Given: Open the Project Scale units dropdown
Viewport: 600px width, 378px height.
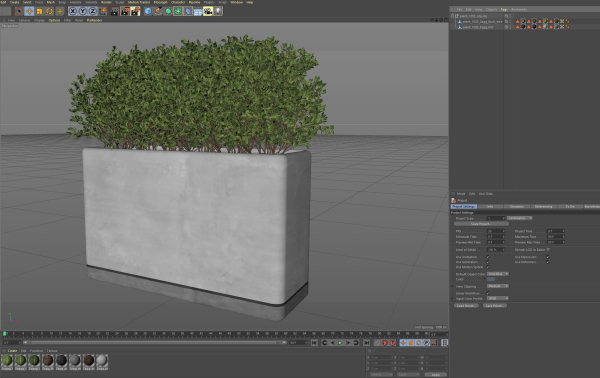Looking at the screenshot, I should point(520,218).
